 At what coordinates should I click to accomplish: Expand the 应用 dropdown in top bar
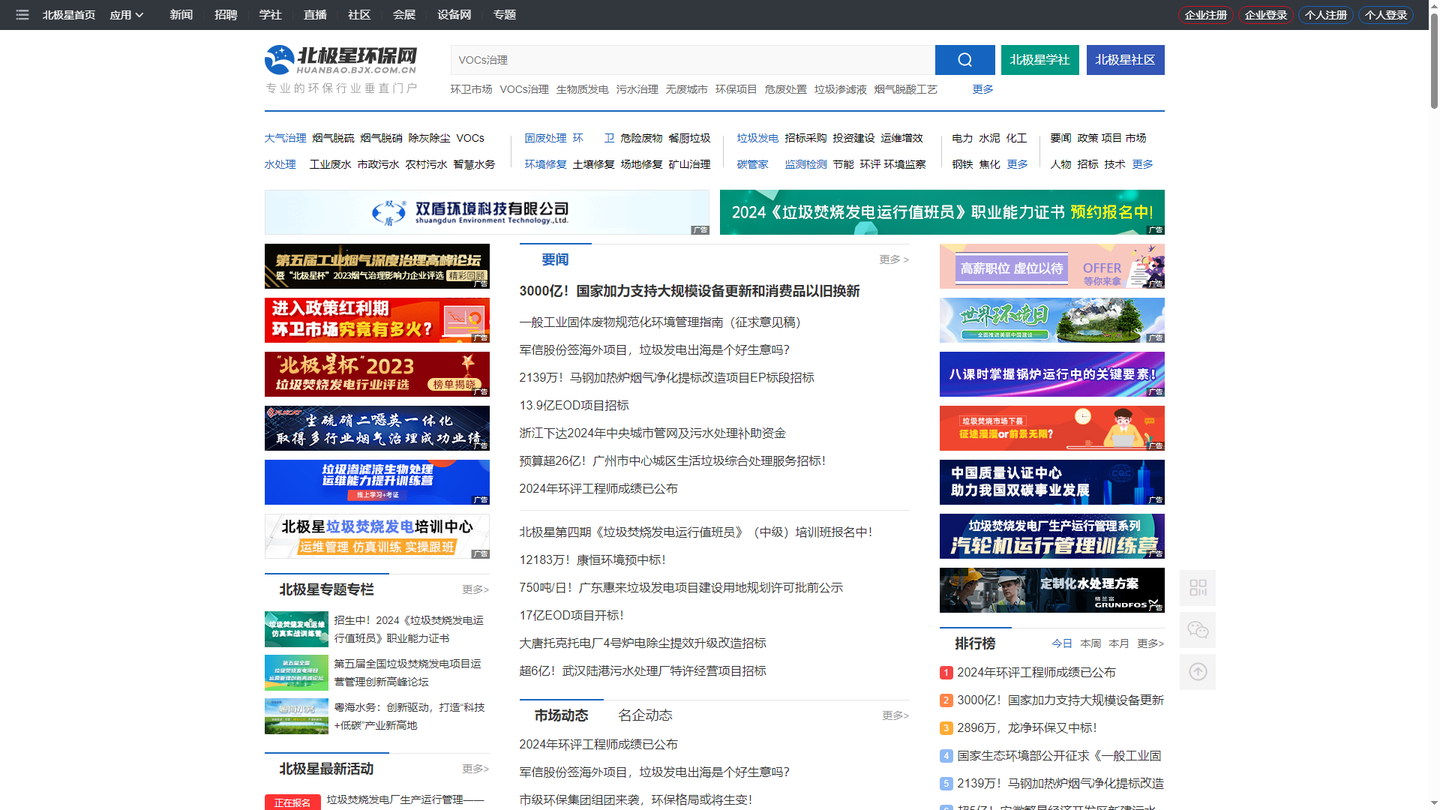pyautogui.click(x=127, y=15)
